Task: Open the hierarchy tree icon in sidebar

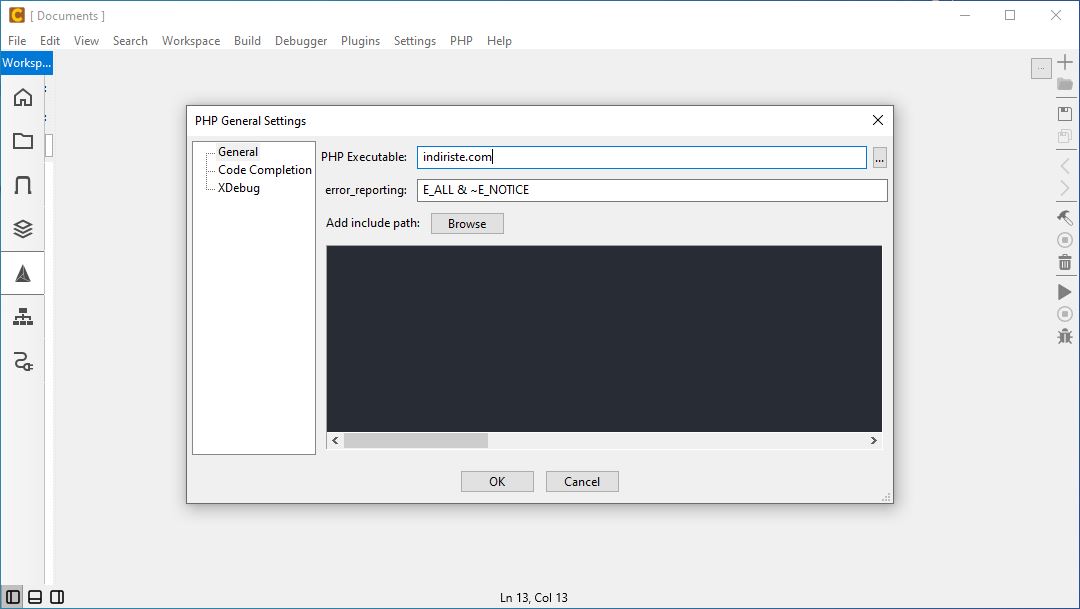Action: [23, 317]
